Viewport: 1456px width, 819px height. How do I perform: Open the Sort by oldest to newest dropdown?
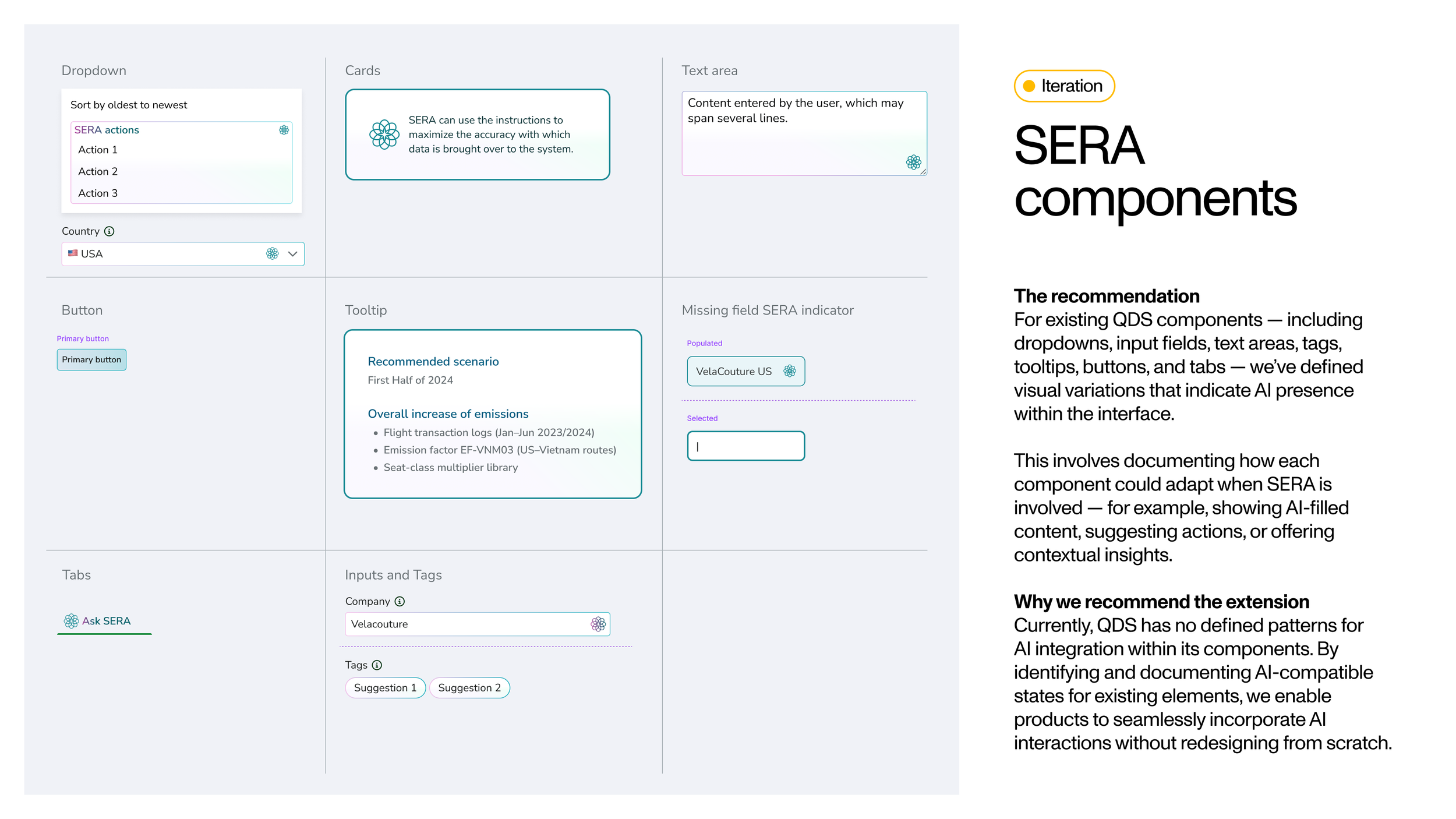tap(129, 105)
